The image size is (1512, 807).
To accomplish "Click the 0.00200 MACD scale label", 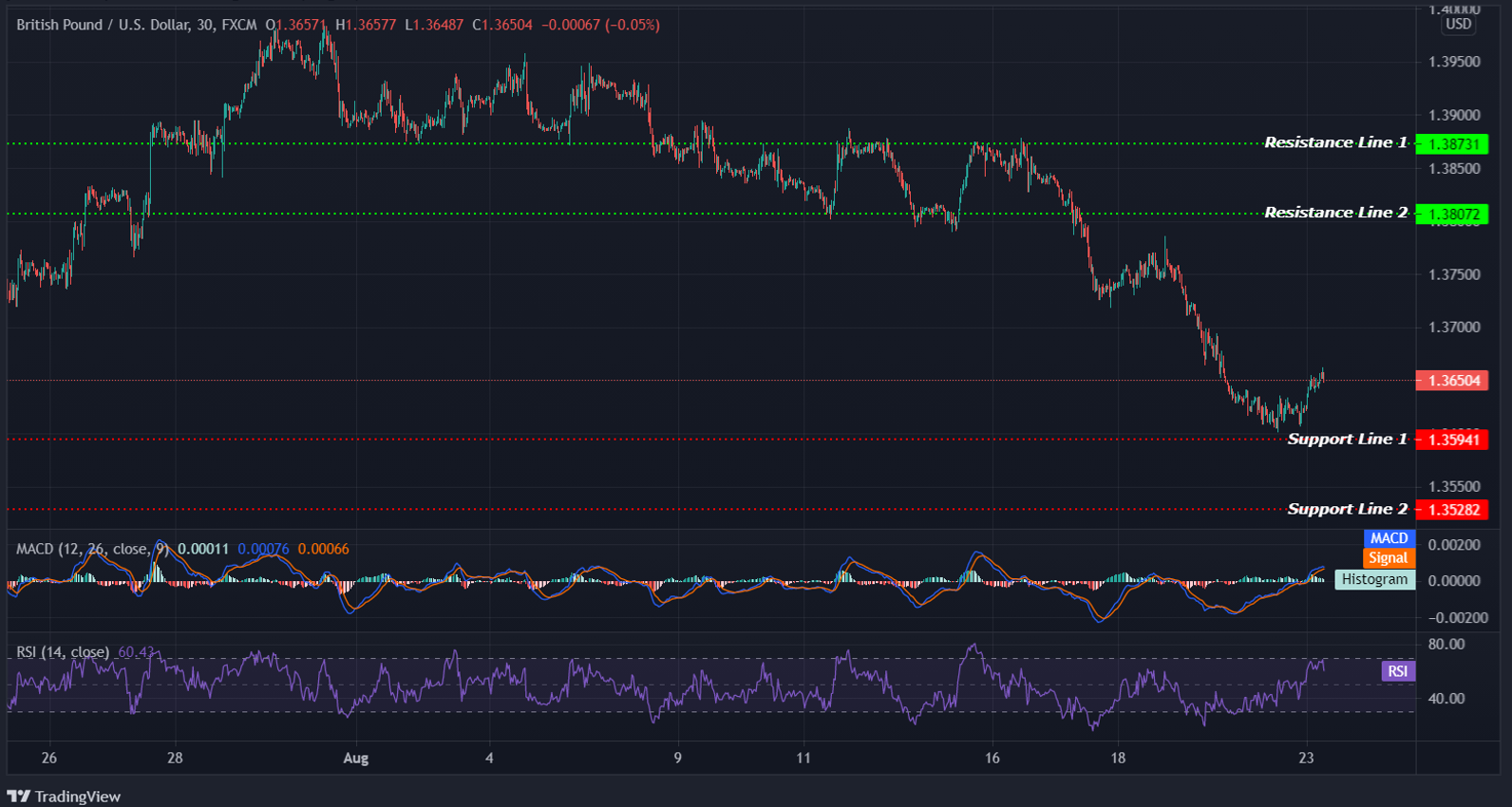I will (x=1454, y=545).
